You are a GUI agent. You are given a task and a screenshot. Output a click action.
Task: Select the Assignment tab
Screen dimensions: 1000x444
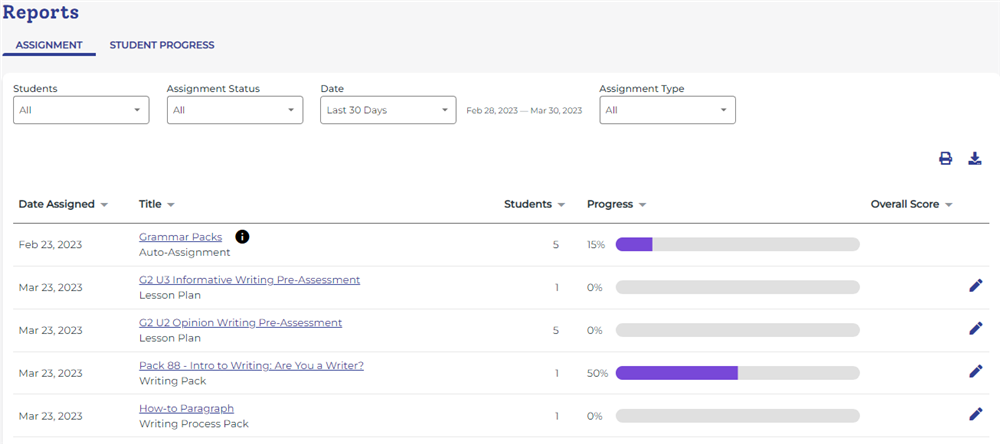49,45
